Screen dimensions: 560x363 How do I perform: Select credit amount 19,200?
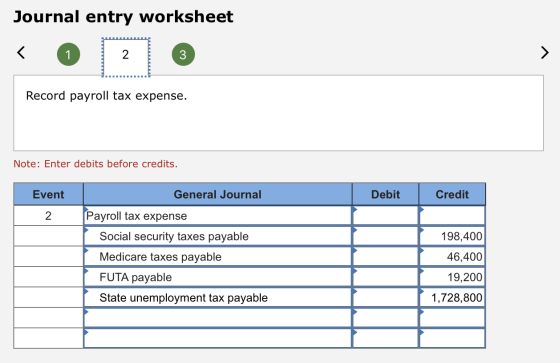452,277
